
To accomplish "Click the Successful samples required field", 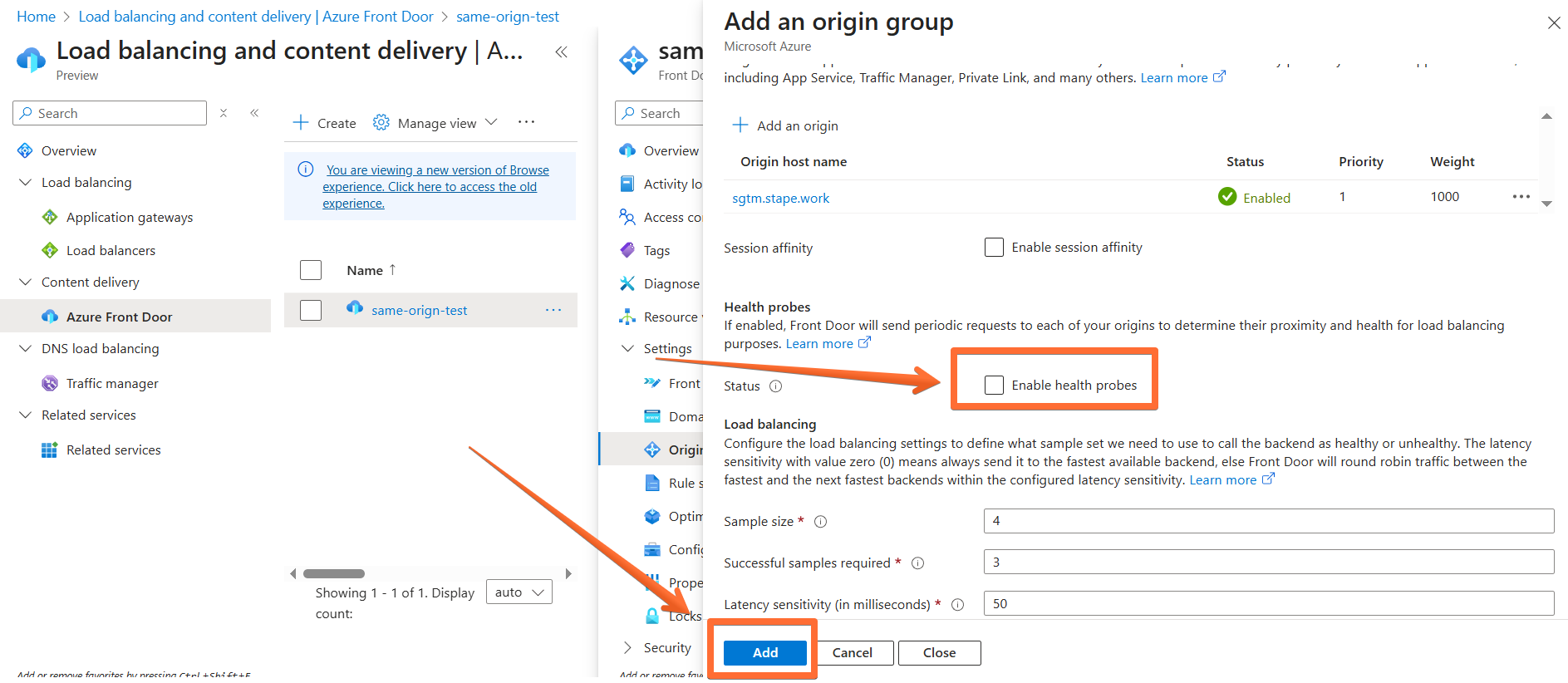I will (x=1269, y=562).
